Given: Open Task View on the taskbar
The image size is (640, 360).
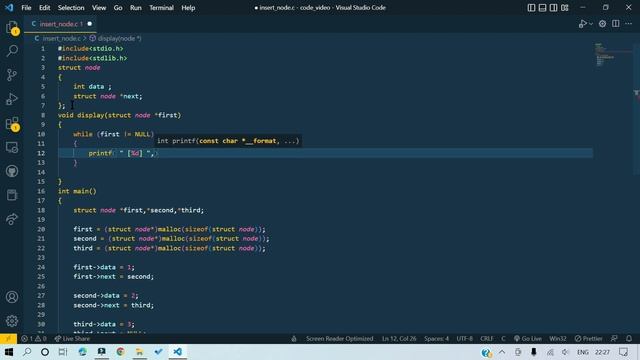Looking at the screenshot, I should (63, 352).
